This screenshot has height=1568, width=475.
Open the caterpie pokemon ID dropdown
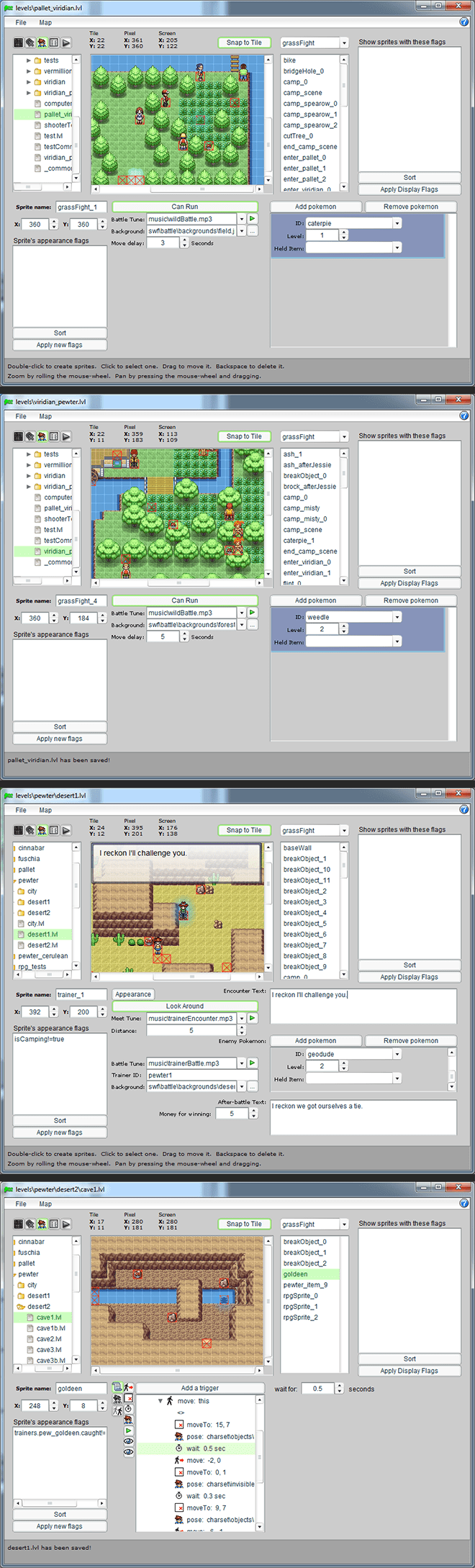tap(397, 223)
